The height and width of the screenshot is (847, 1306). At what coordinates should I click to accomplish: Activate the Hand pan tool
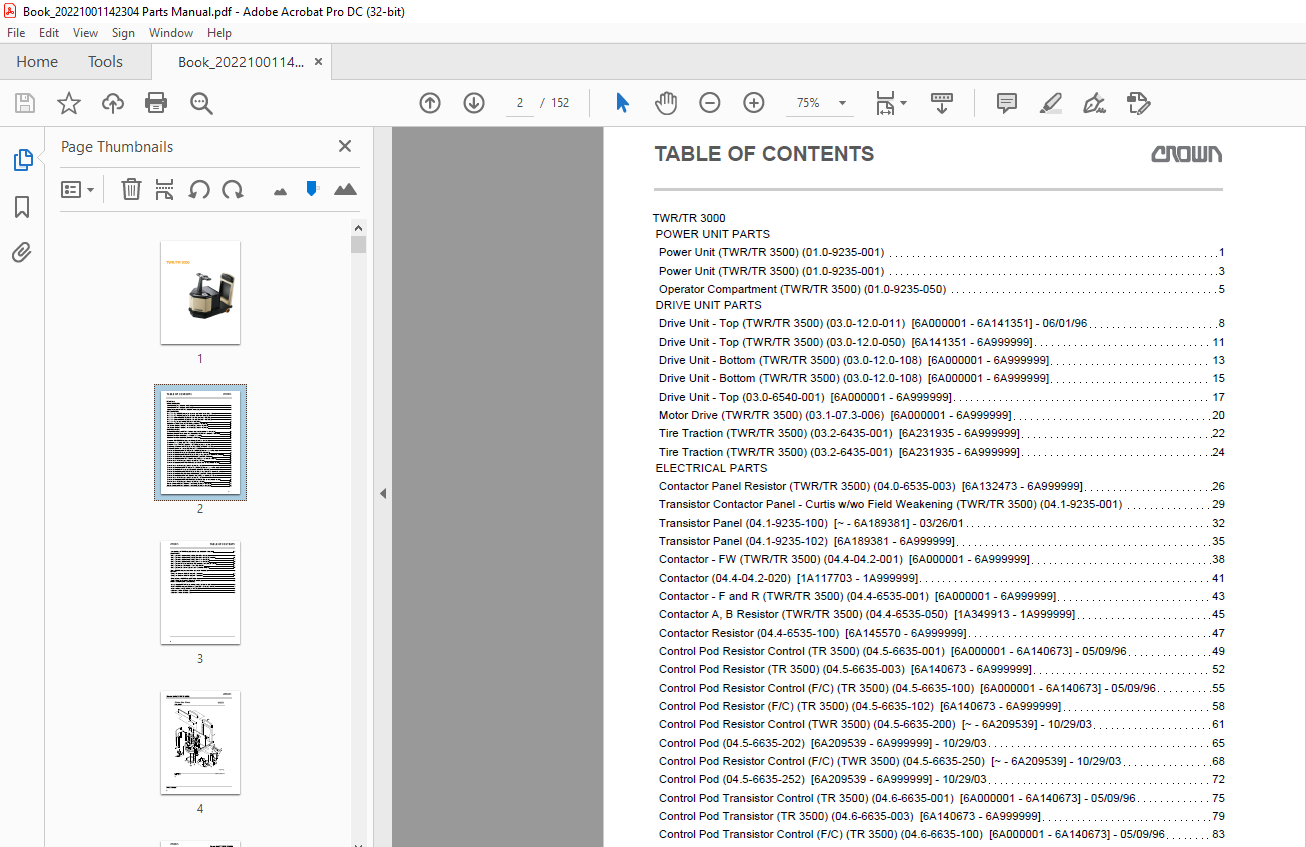click(x=666, y=103)
